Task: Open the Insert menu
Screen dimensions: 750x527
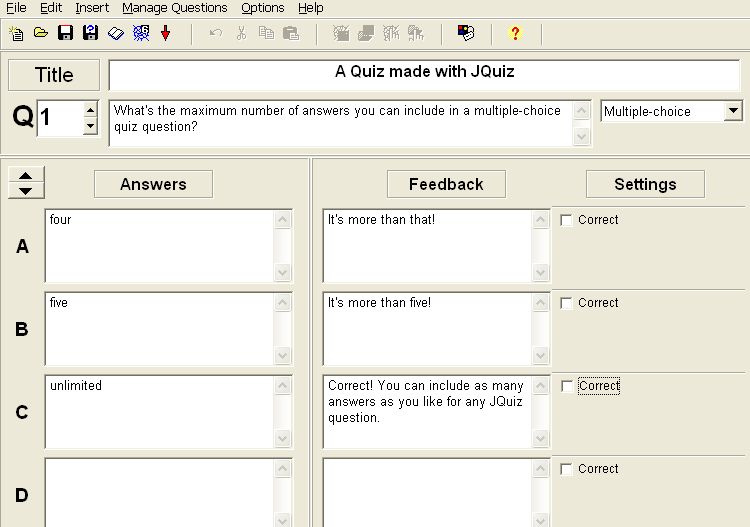Action: [92, 8]
